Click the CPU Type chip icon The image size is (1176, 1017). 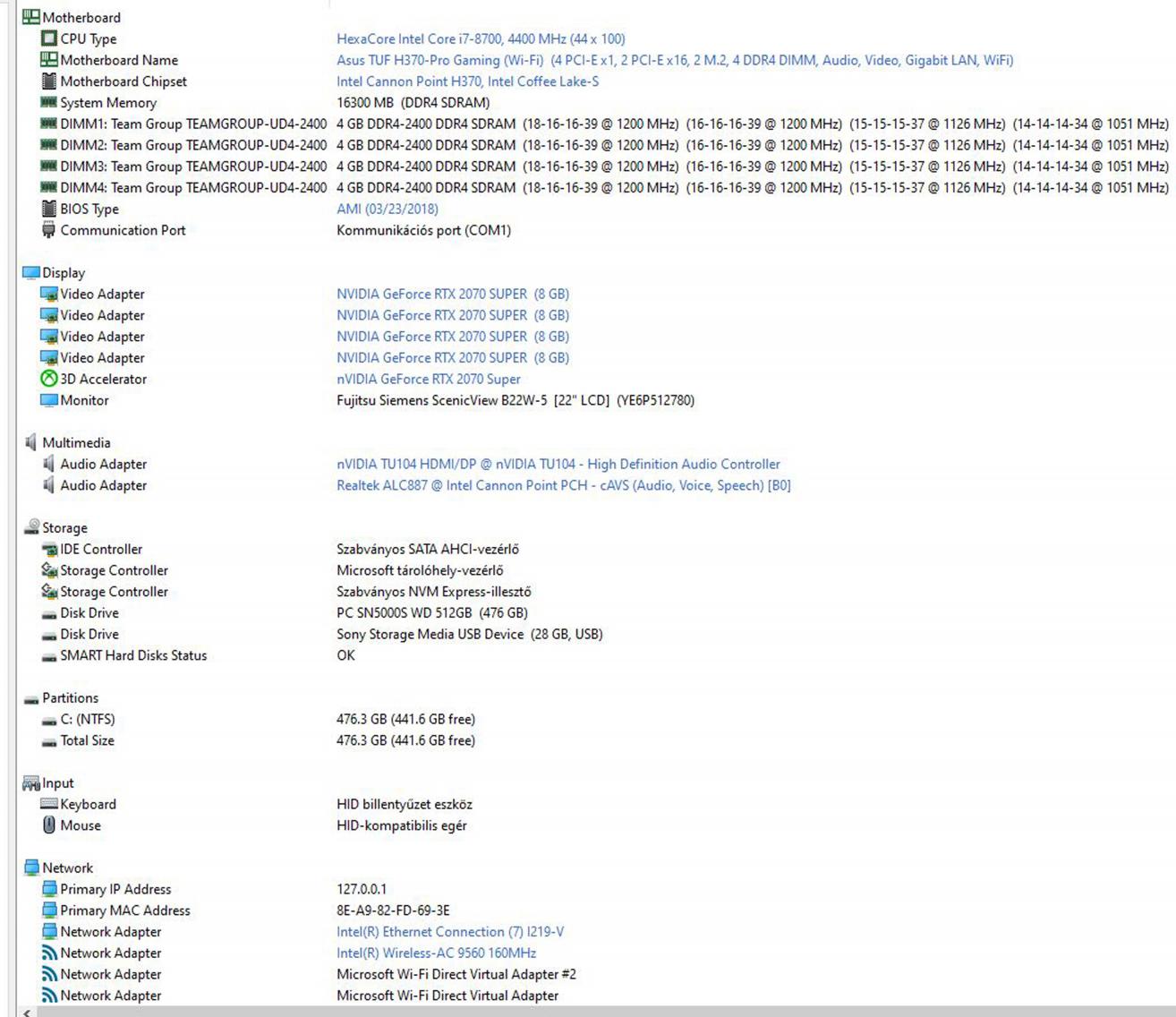pos(48,38)
